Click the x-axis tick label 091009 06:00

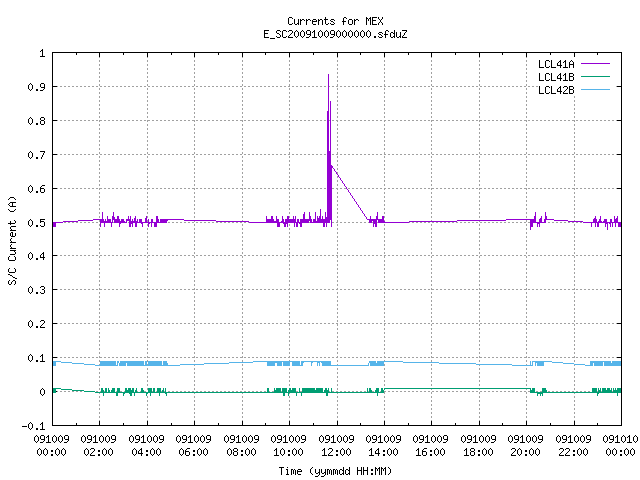coord(193,446)
